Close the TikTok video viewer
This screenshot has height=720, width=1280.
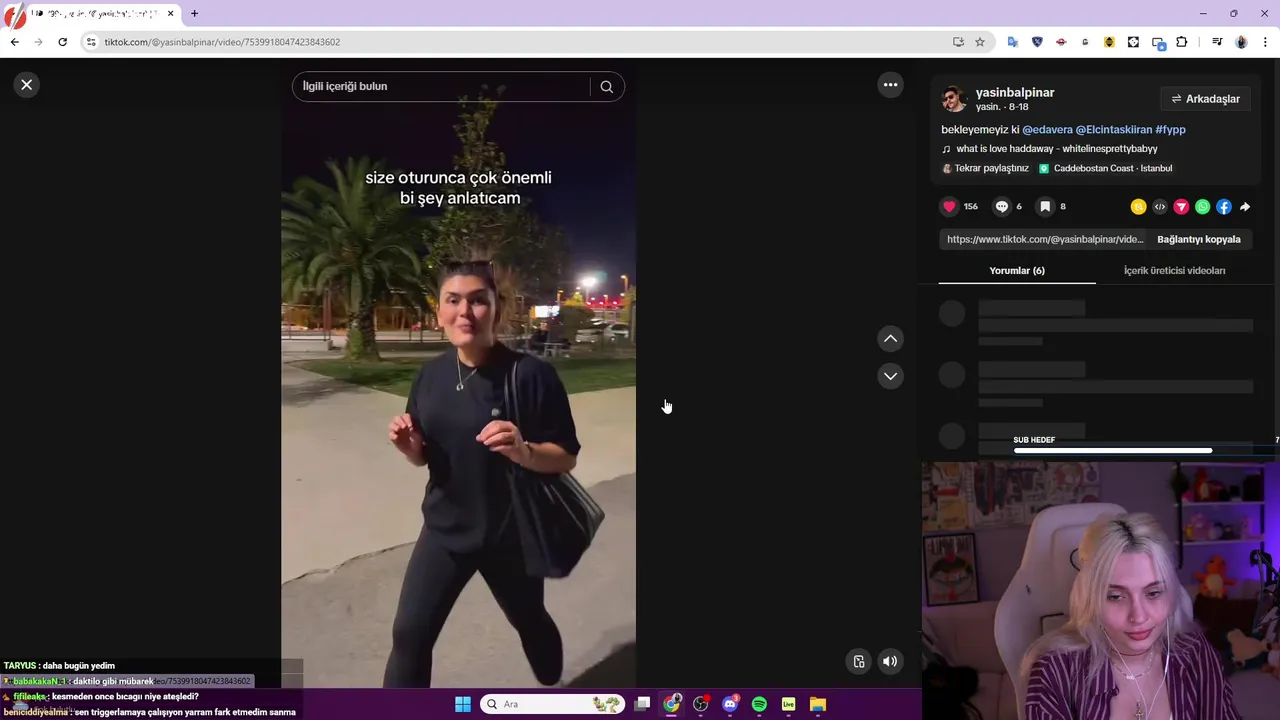tap(27, 85)
